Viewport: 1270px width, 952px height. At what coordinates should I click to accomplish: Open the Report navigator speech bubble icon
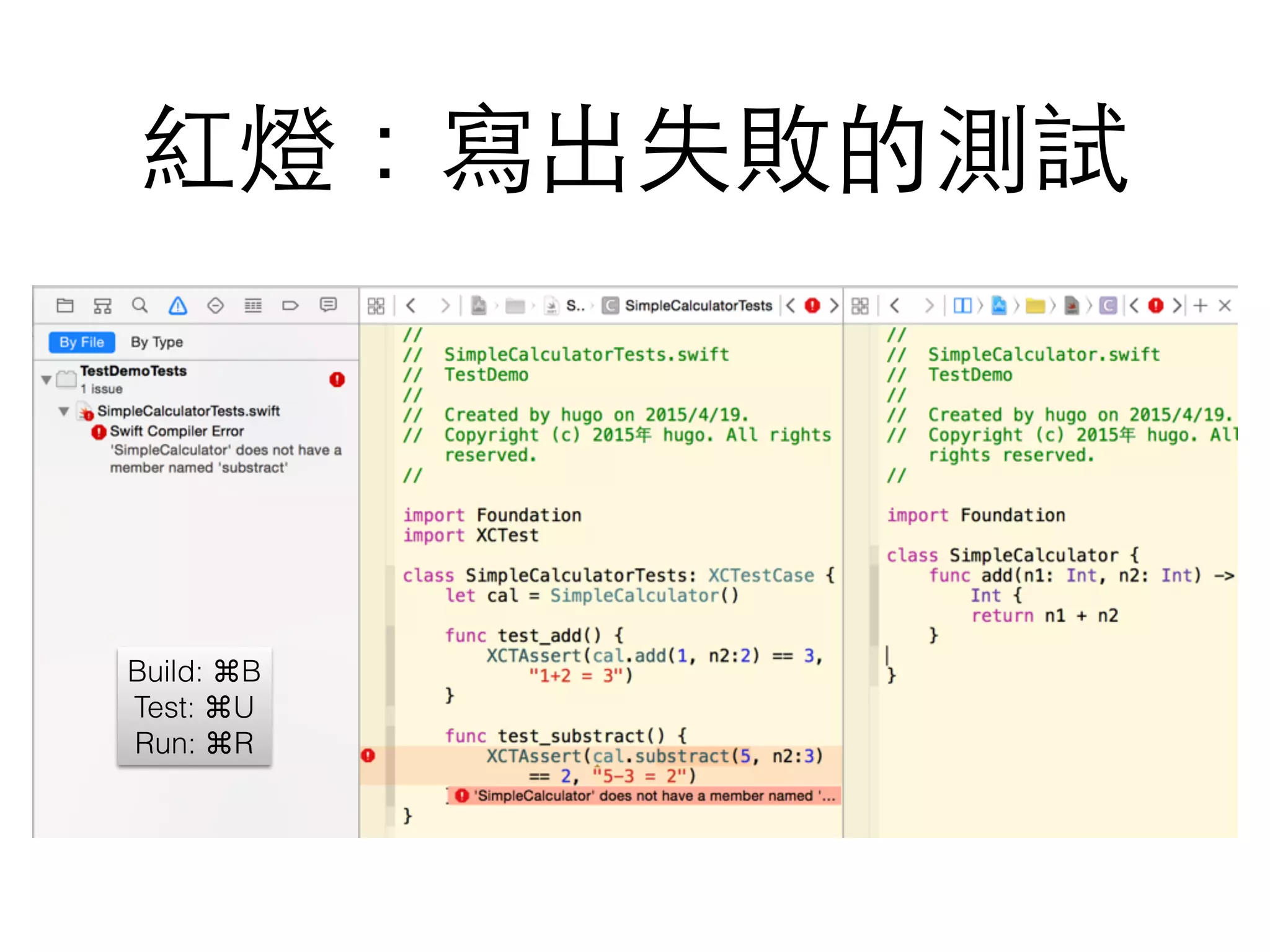point(328,304)
